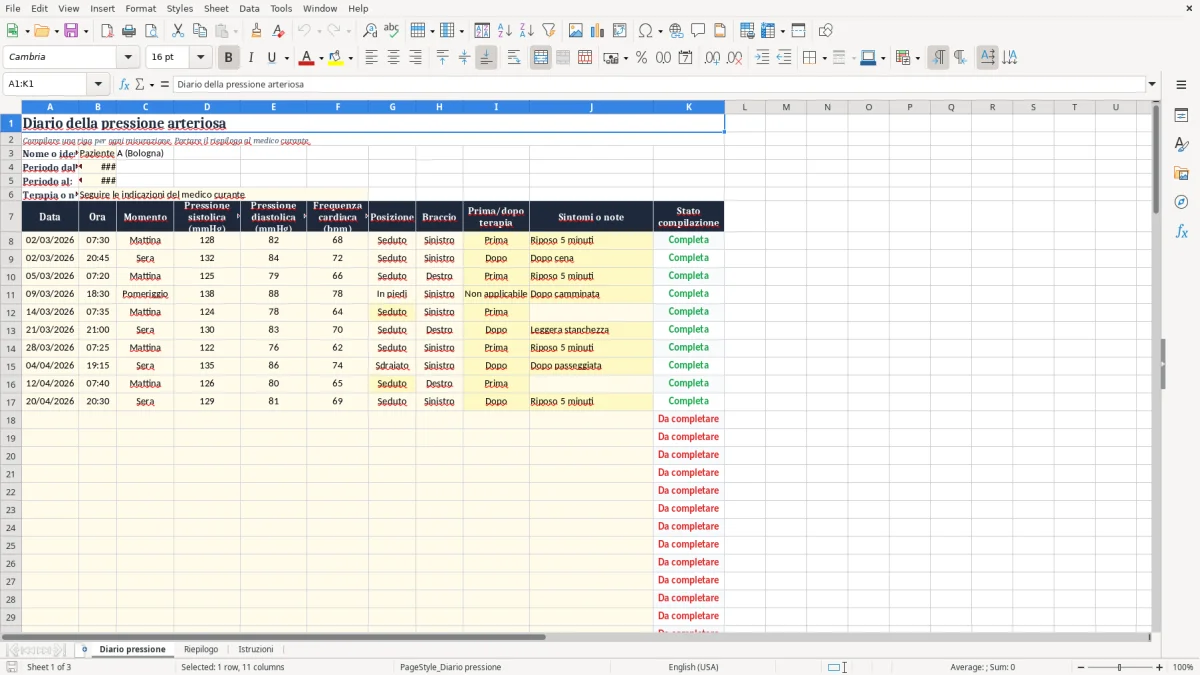
Task: Open Print Preview
Action: [x=151, y=31]
